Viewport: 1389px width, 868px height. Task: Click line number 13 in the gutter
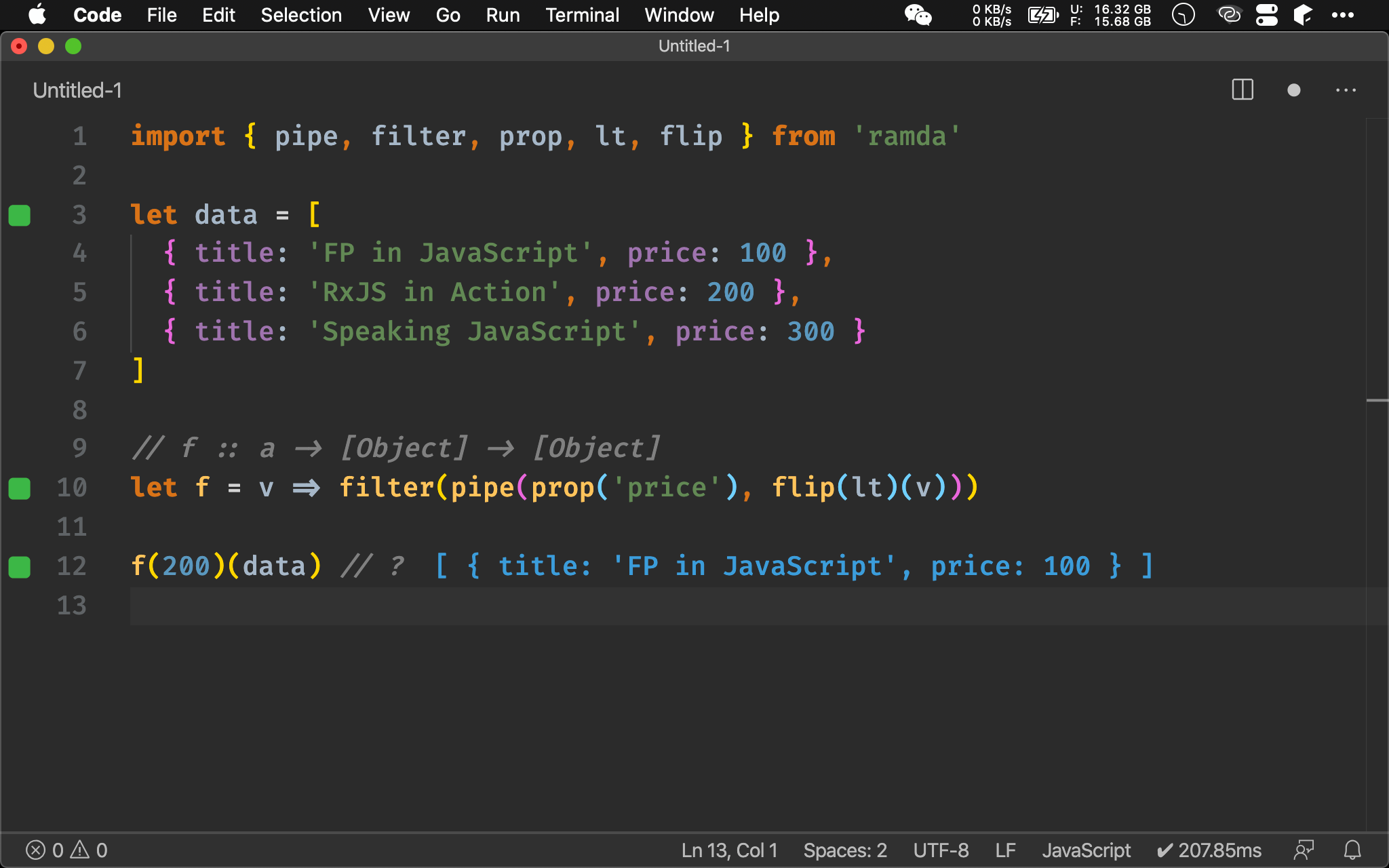point(72,606)
